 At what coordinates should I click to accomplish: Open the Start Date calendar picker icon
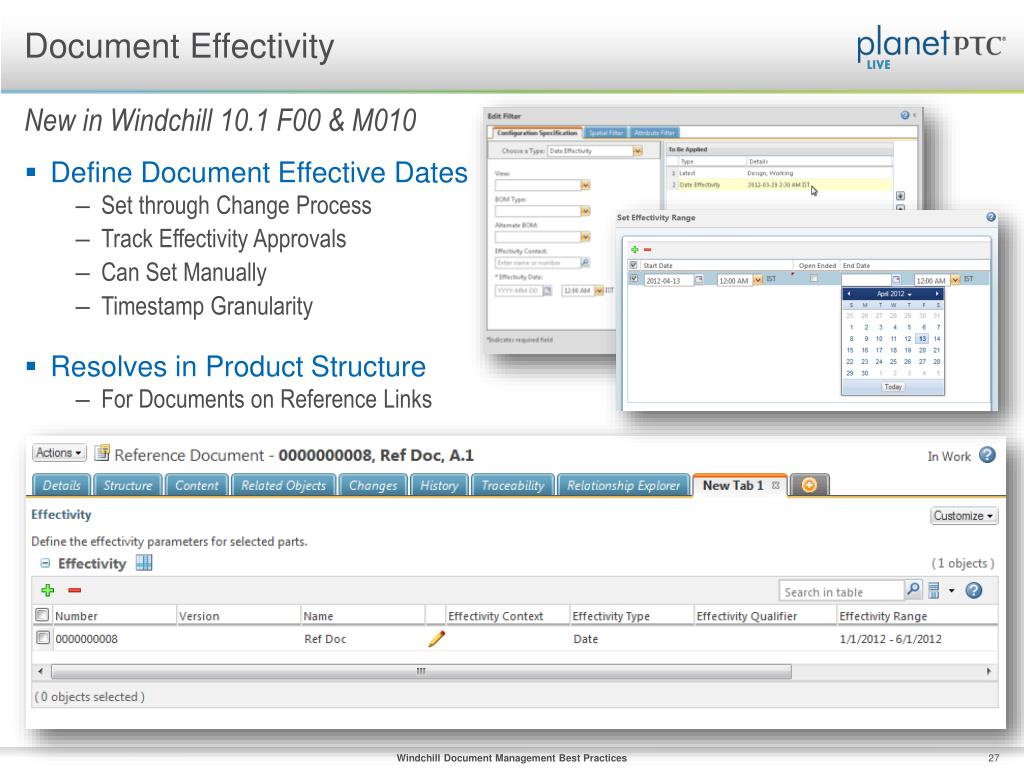click(x=699, y=280)
